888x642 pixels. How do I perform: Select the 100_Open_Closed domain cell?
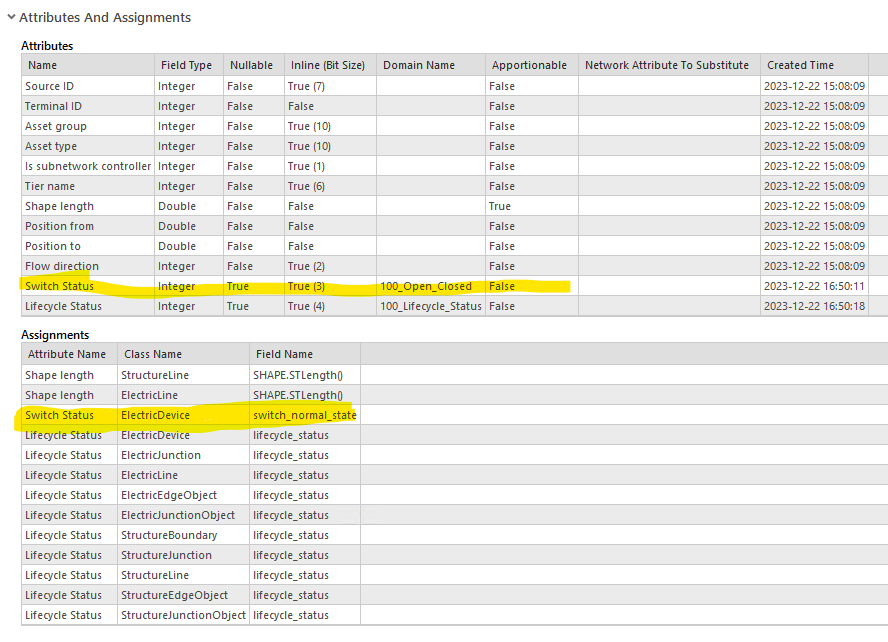coord(422,286)
